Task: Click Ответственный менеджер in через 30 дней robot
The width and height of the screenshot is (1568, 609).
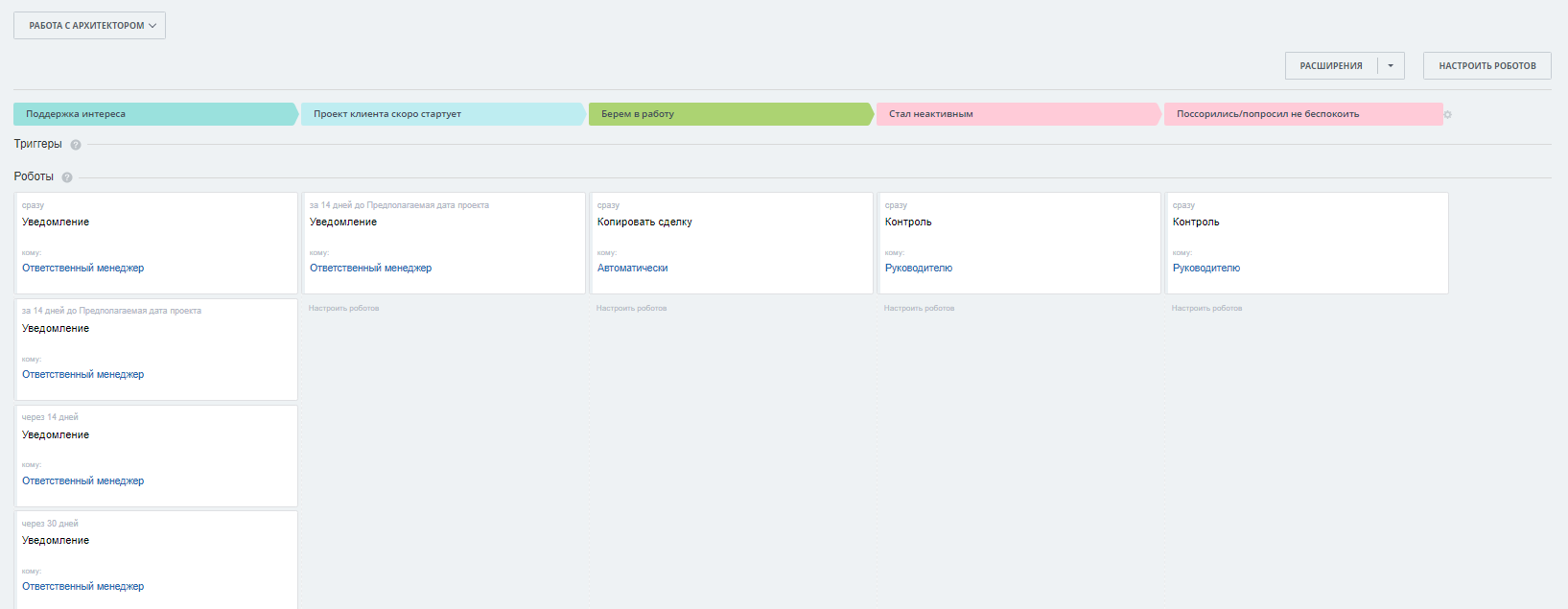Action: (82, 587)
